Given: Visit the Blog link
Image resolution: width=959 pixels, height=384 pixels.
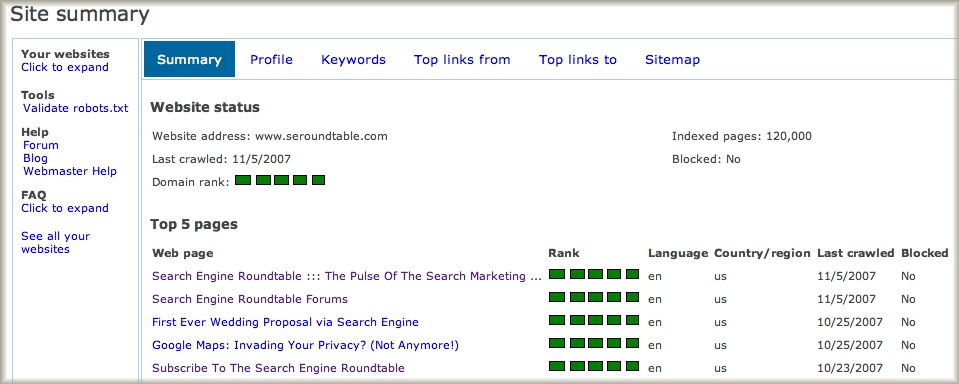Looking at the screenshot, I should [x=35, y=158].
